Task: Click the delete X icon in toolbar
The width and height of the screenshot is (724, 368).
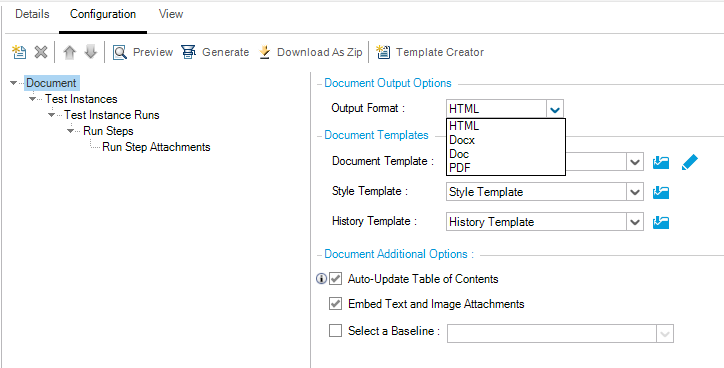Action: [x=41, y=52]
